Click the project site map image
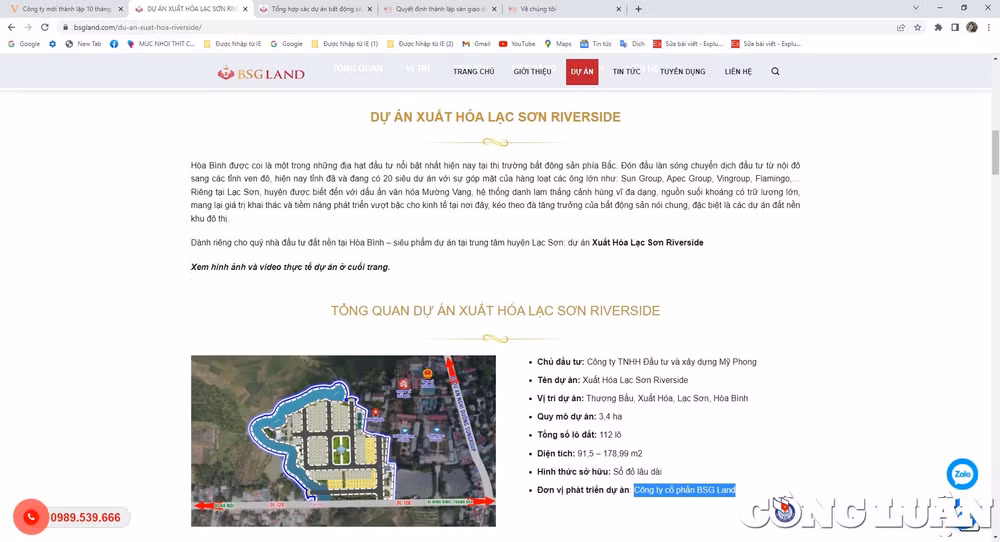The image size is (1000, 542). [x=343, y=441]
